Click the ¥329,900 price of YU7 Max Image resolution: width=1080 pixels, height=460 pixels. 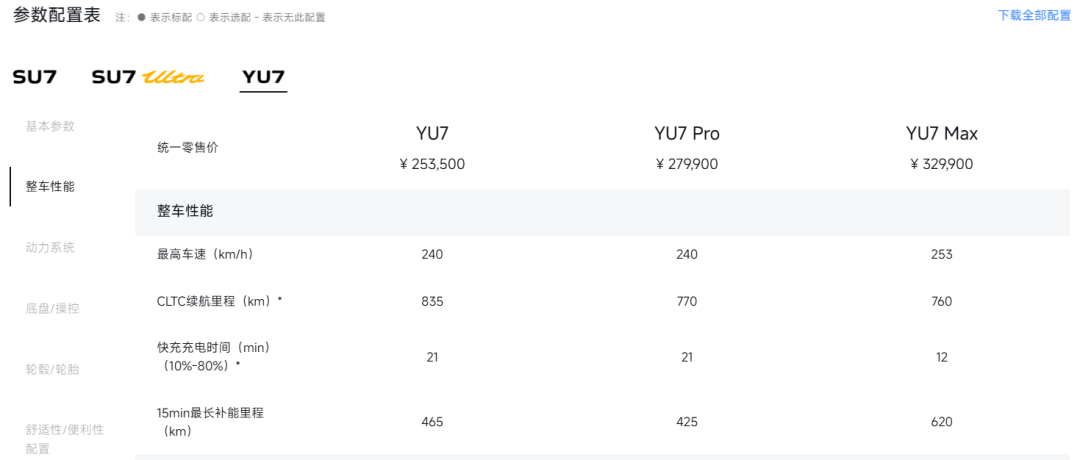click(x=942, y=164)
